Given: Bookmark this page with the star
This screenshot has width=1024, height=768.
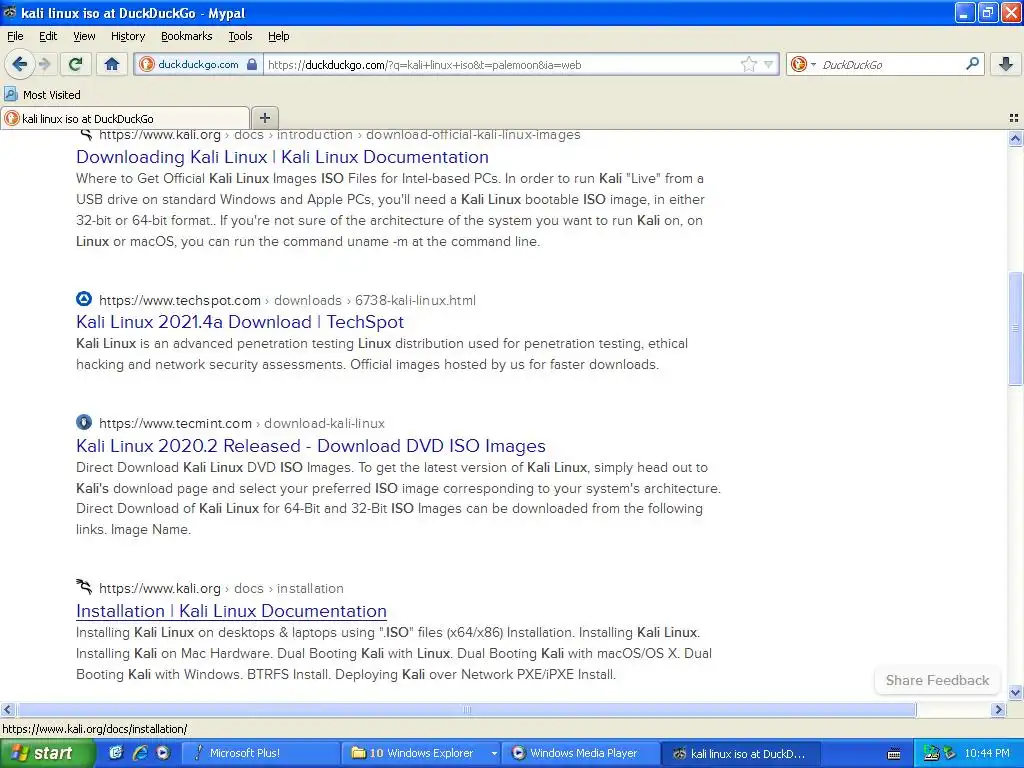Looking at the screenshot, I should [x=748, y=64].
